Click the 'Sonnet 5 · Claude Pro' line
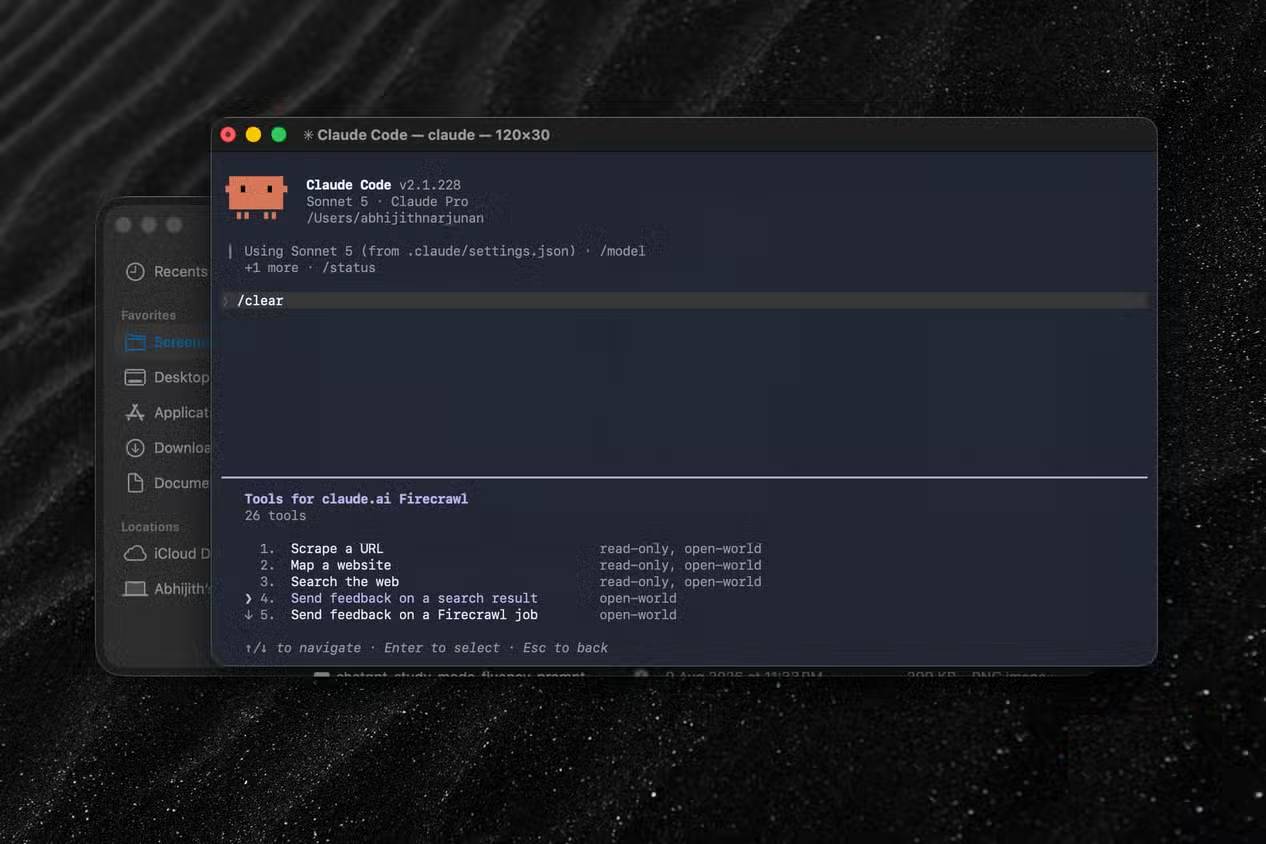This screenshot has height=844, width=1266. pyautogui.click(x=387, y=201)
